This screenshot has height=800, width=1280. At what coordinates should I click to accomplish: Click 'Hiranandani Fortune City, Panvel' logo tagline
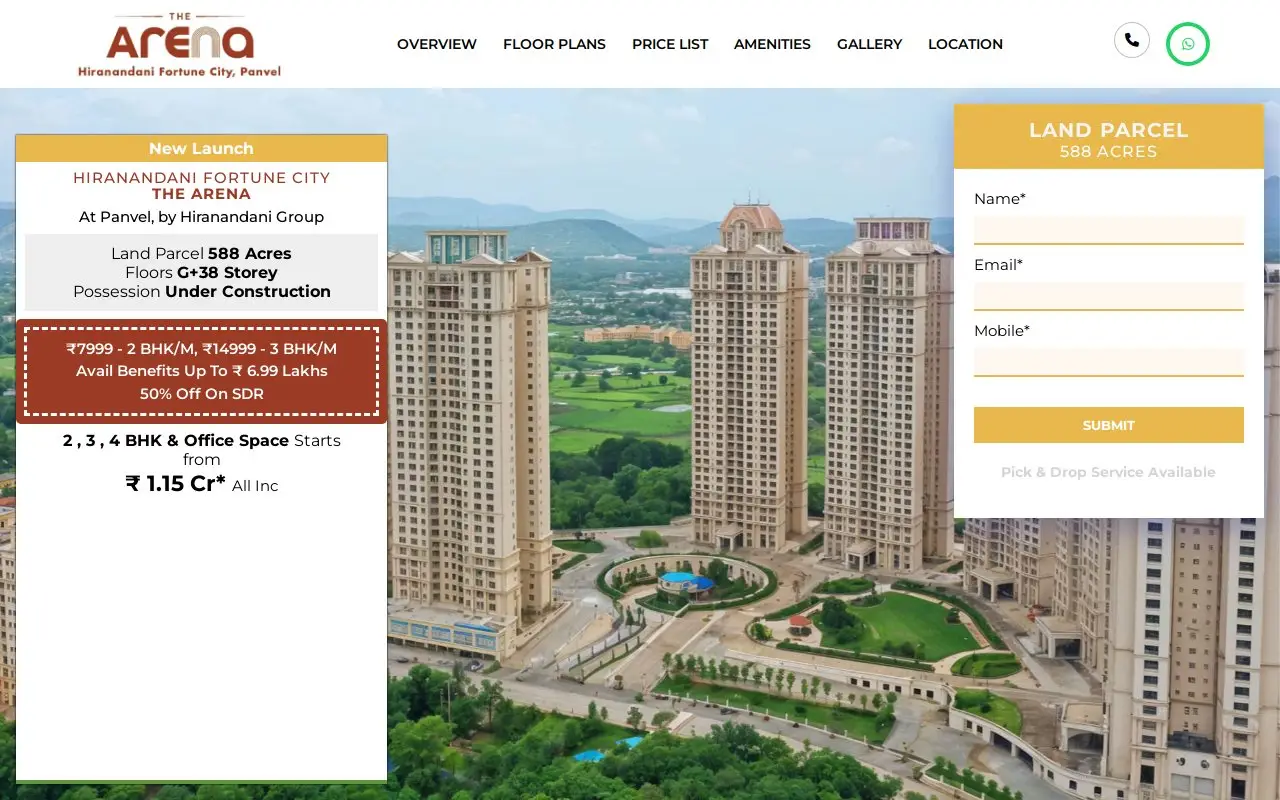180,72
